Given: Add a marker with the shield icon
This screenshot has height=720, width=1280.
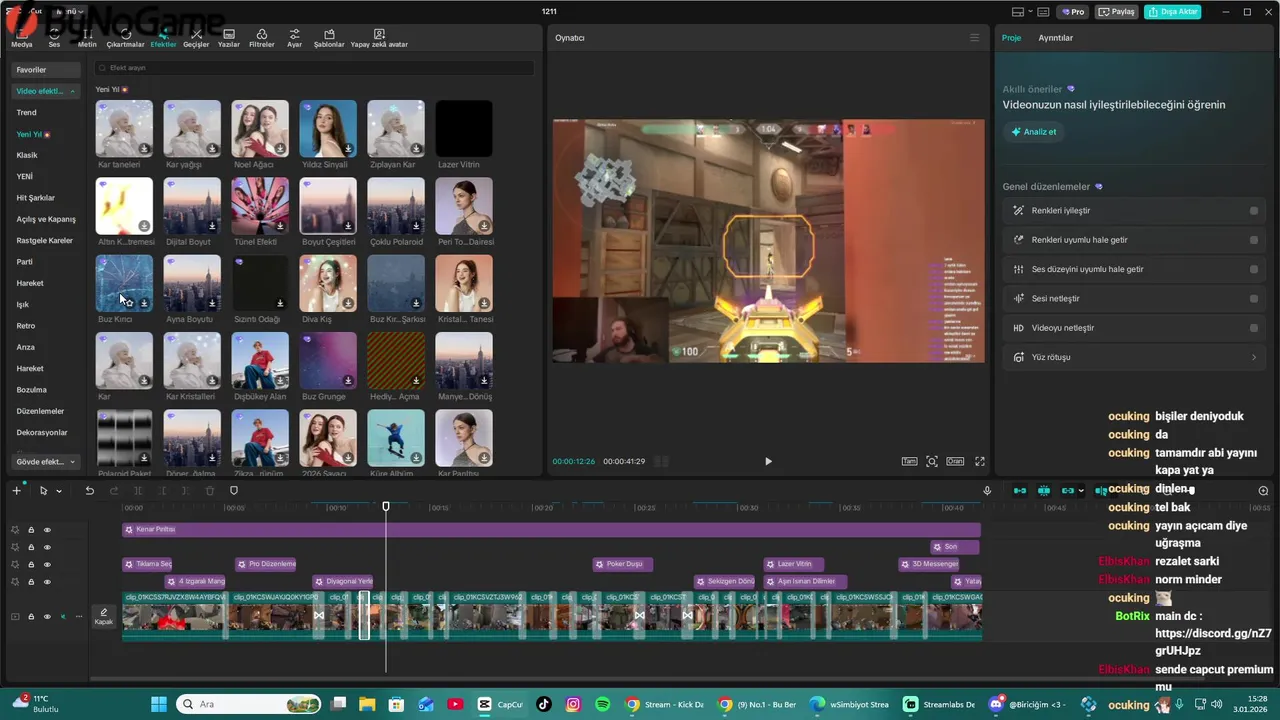Looking at the screenshot, I should pyautogui.click(x=234, y=491).
